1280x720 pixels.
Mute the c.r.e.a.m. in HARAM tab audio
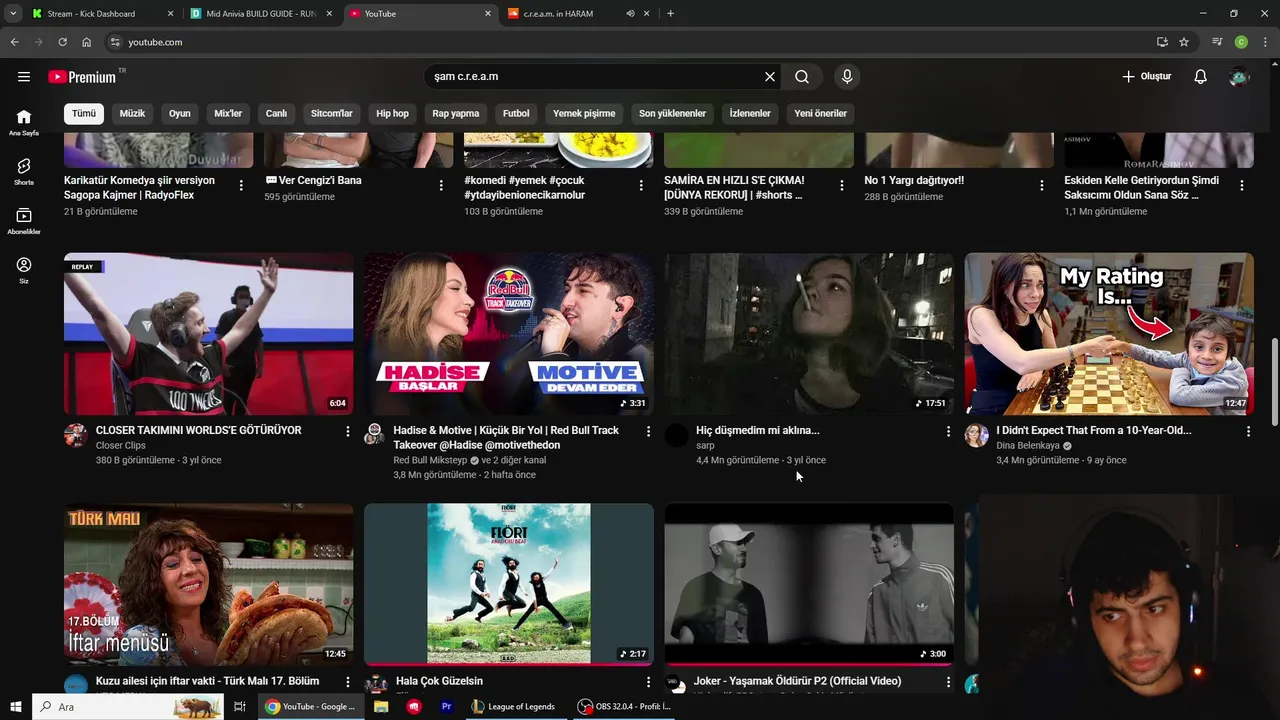tap(630, 14)
